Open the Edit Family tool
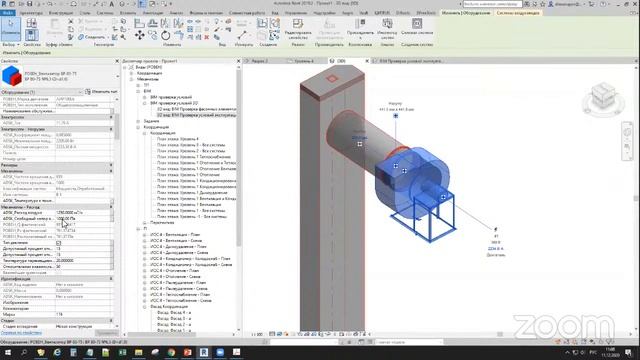Viewport: 640px width, 360px height. pyautogui.click(x=298, y=29)
